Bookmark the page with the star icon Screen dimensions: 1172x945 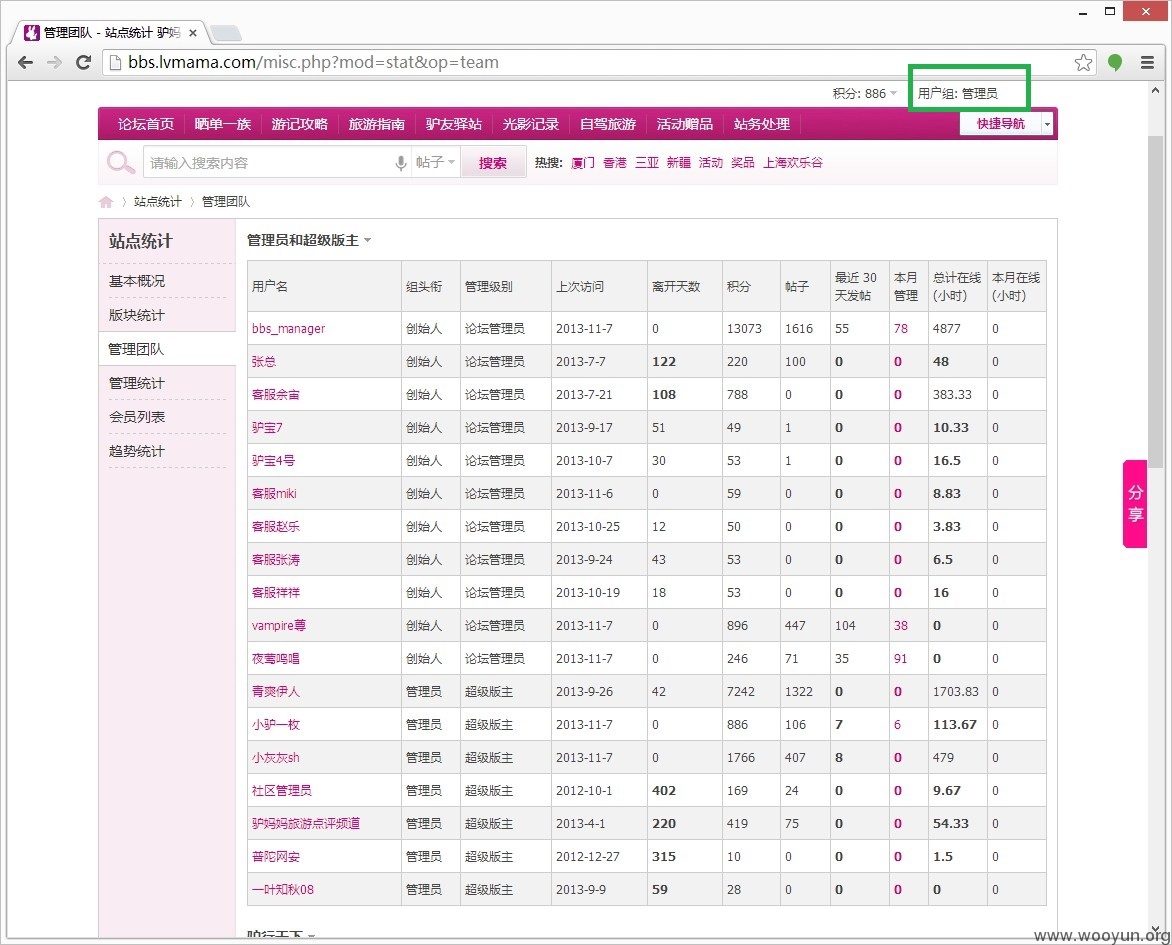pos(1083,63)
